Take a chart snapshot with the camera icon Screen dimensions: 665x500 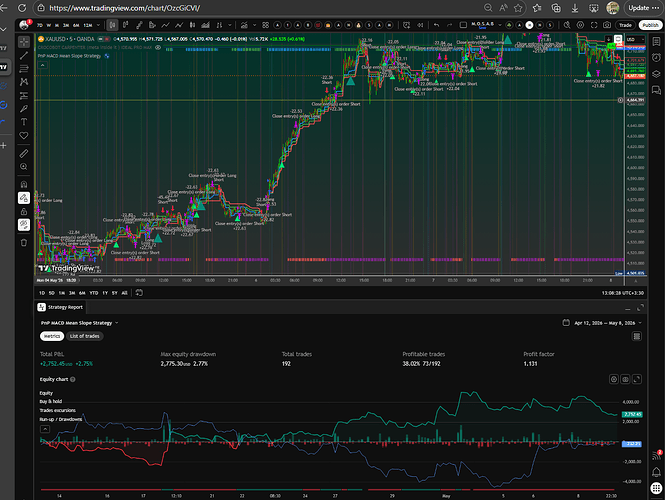(x=607, y=25)
